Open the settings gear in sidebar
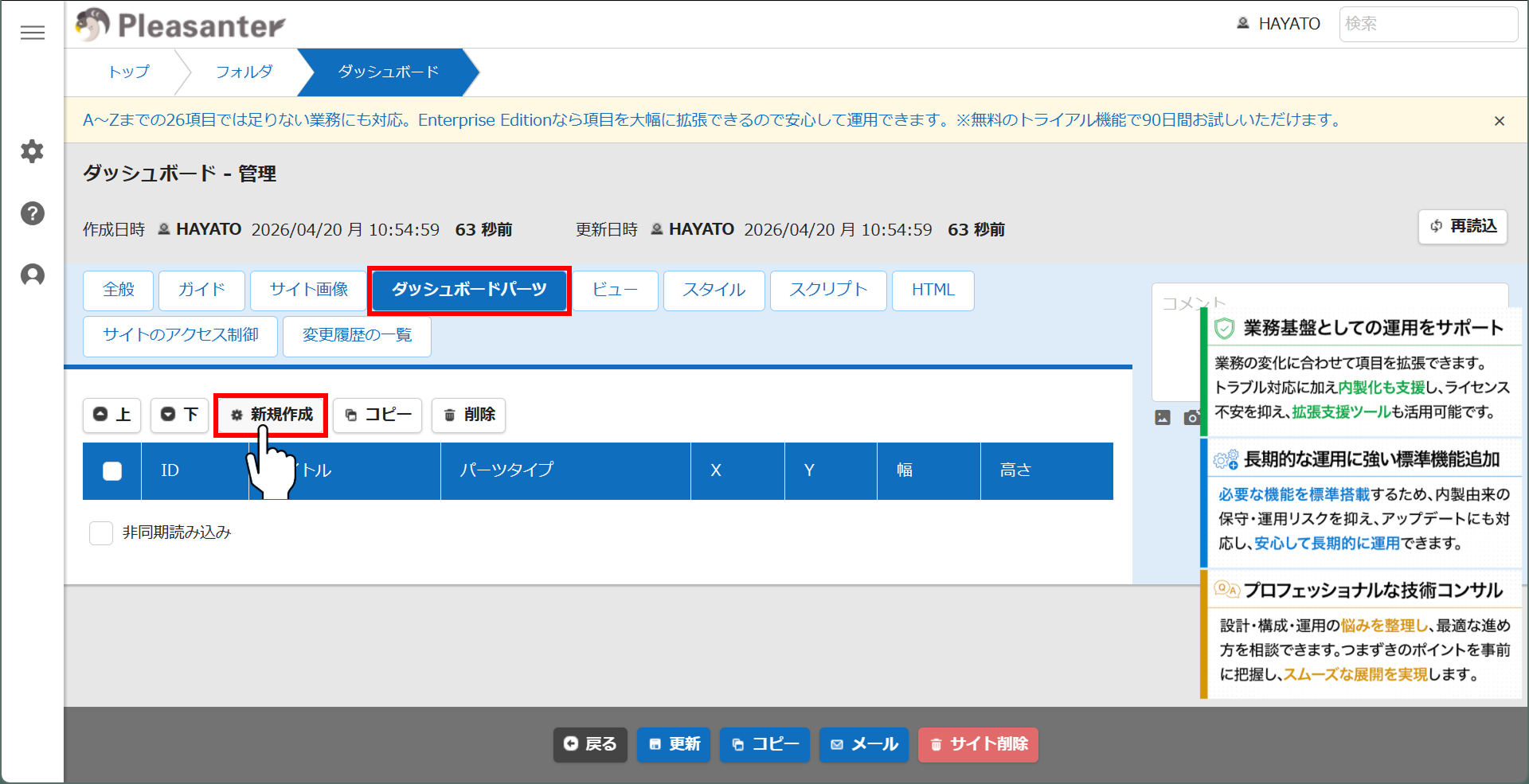The image size is (1529, 784). pos(33,151)
